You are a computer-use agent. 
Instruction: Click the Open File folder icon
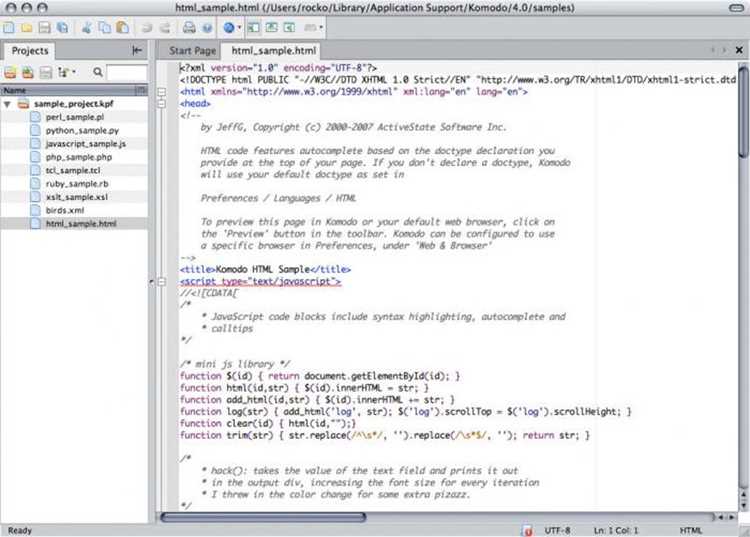26,28
